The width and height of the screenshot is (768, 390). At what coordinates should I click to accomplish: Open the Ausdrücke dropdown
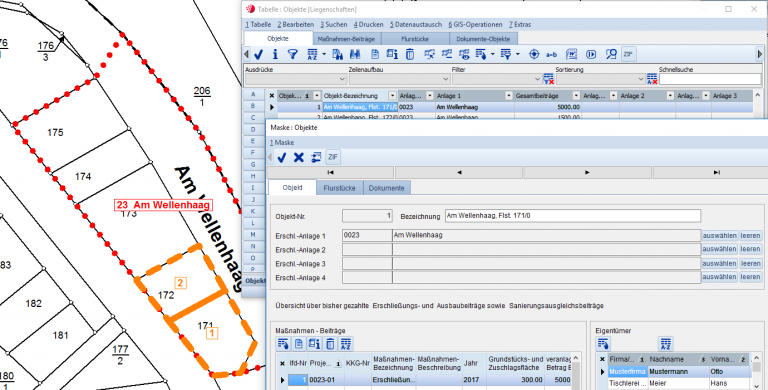[296, 79]
